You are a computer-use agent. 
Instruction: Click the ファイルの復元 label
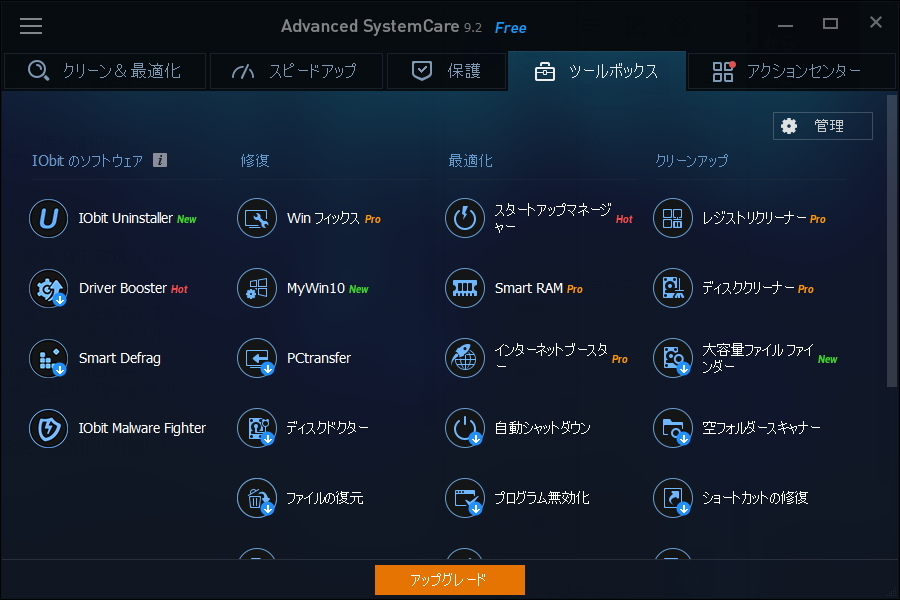(x=325, y=498)
